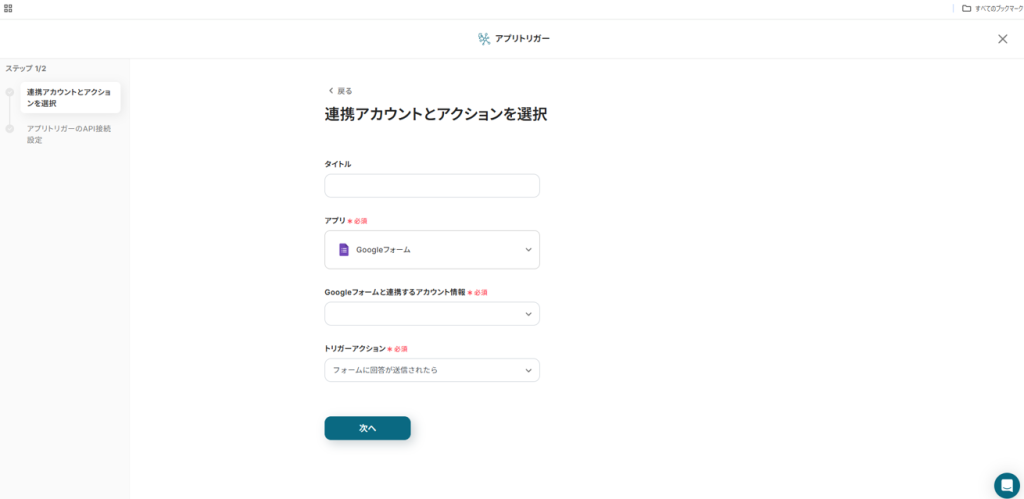Close the app trigger dialog with X
Screen dimensions: 1024x499
tap(1002, 39)
